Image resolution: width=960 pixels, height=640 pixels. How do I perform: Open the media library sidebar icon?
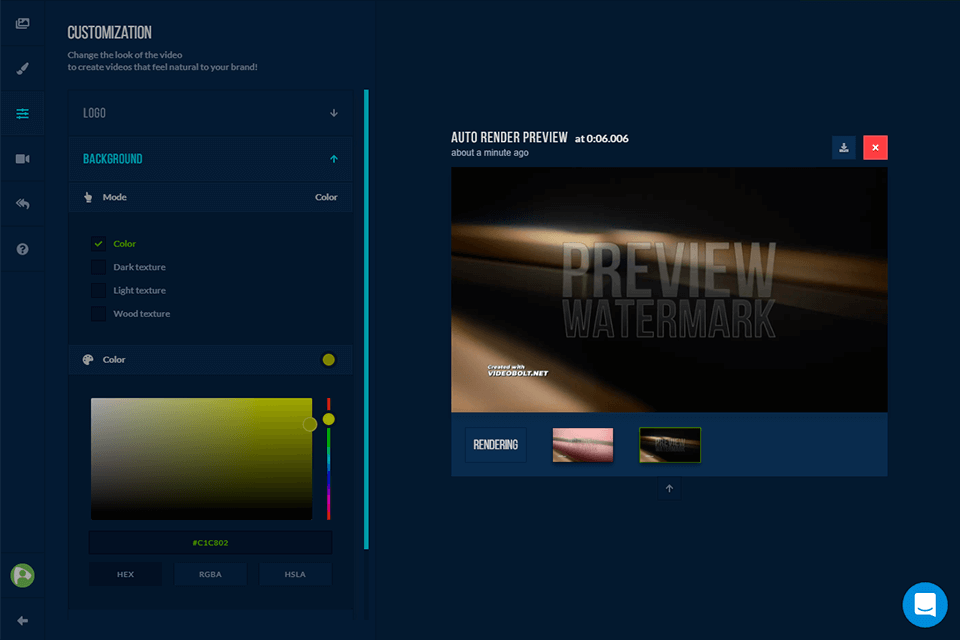pos(22,23)
